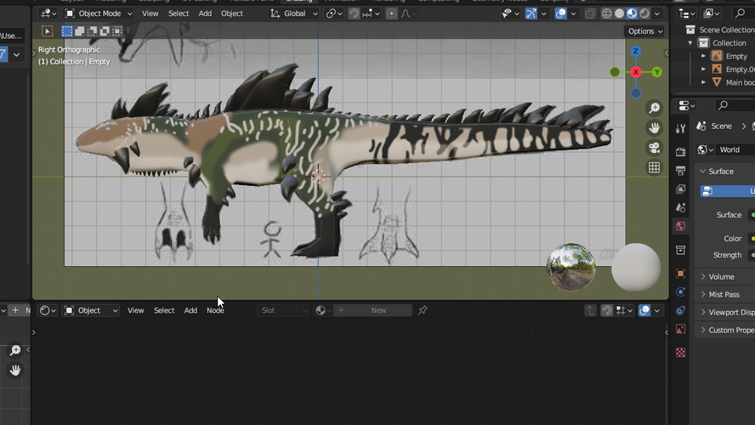Click the New material button
Viewport: 755px width, 425px height.
pyautogui.click(x=378, y=311)
